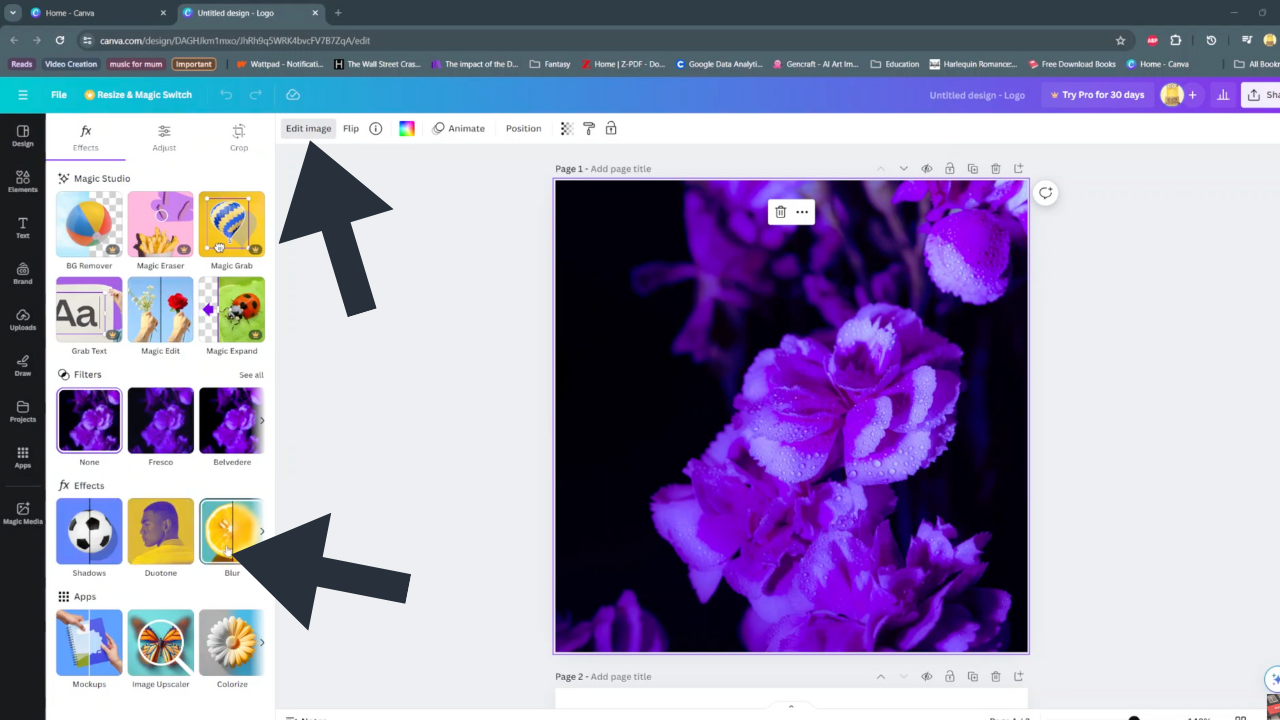Open the hamburger main menu
The width and height of the screenshot is (1280, 720).
23,95
